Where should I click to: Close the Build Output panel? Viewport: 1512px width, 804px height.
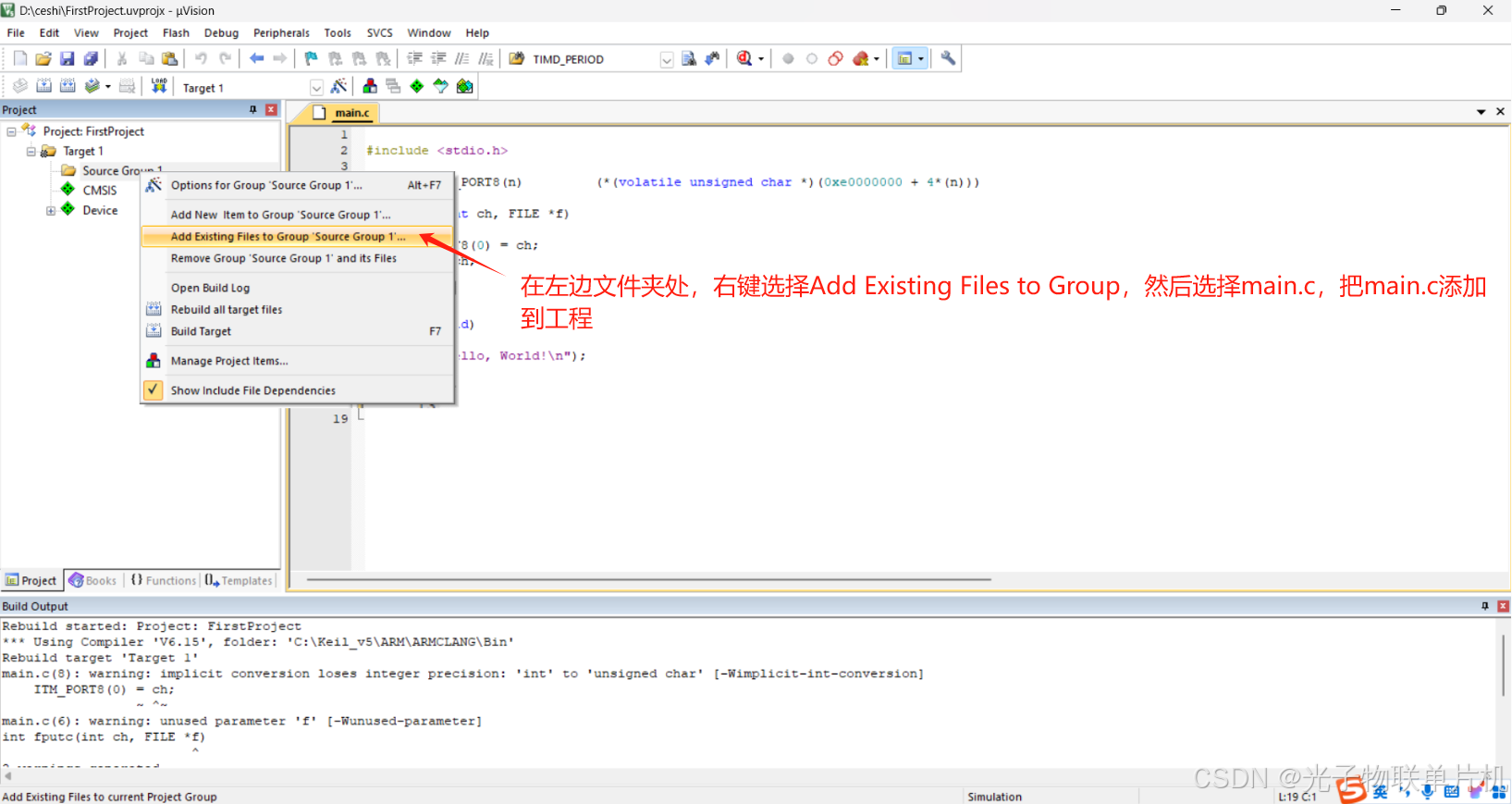click(1503, 606)
